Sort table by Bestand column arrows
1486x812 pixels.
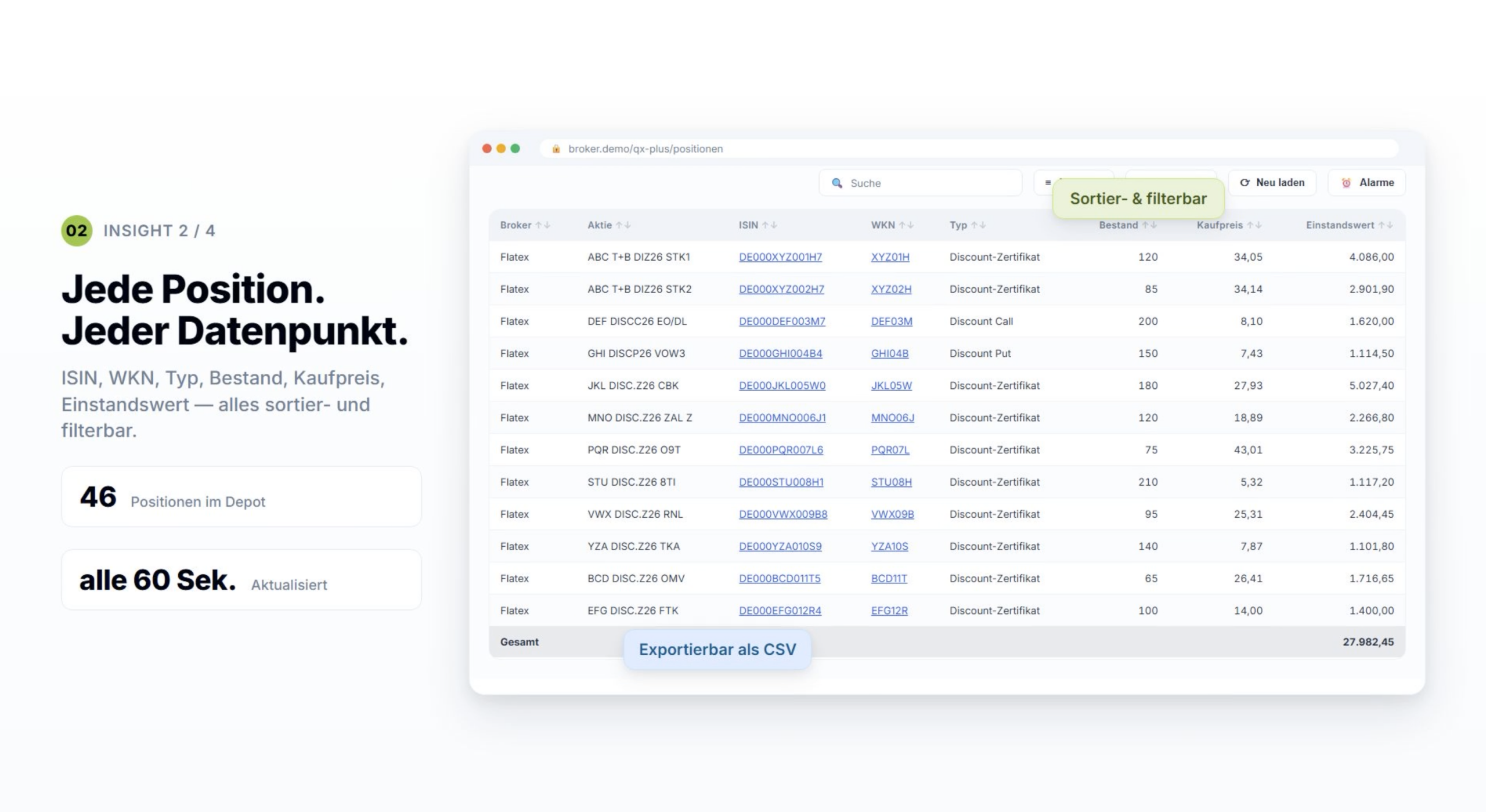pyautogui.click(x=1149, y=225)
